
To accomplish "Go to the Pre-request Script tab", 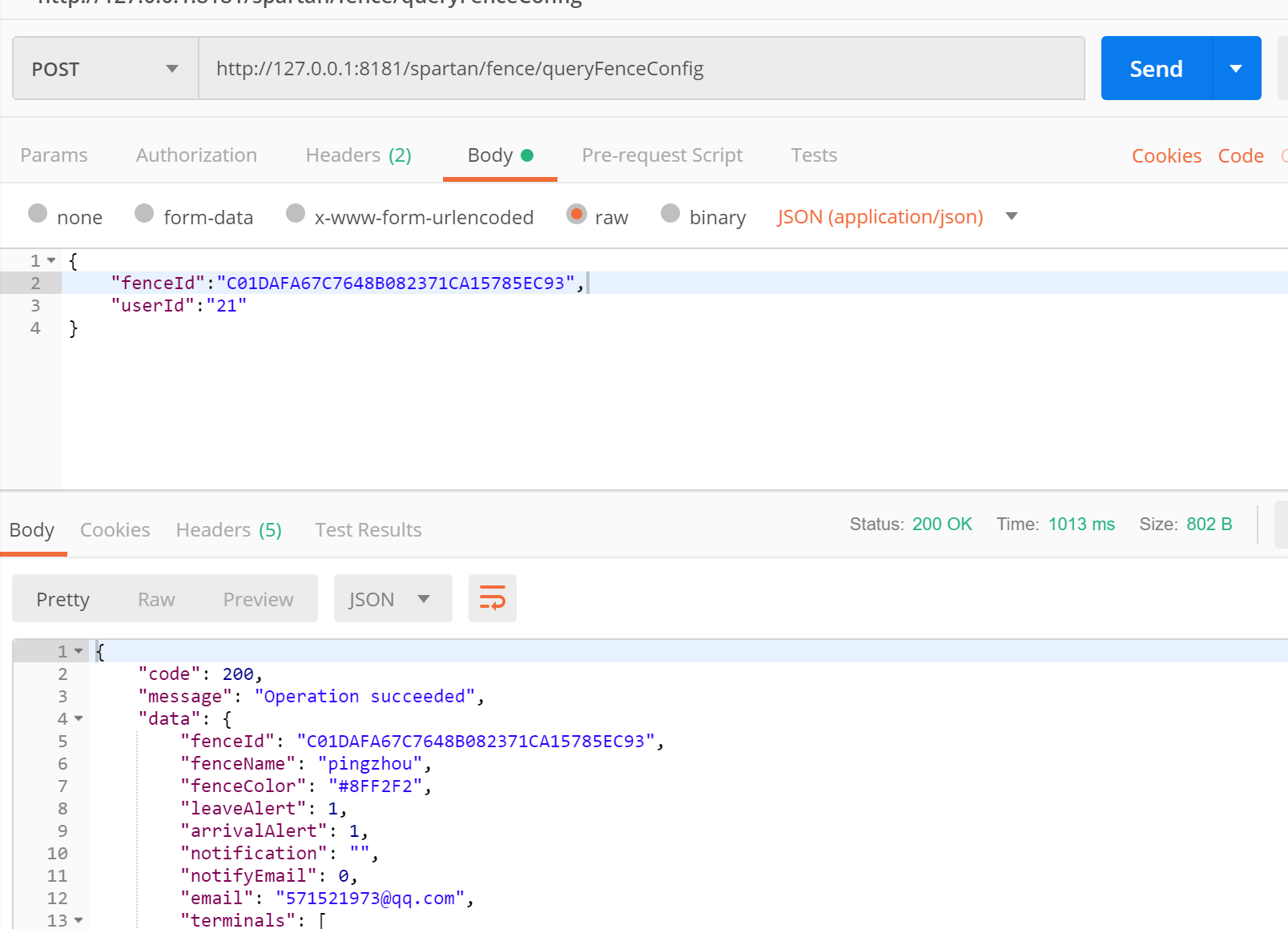I will (x=662, y=155).
